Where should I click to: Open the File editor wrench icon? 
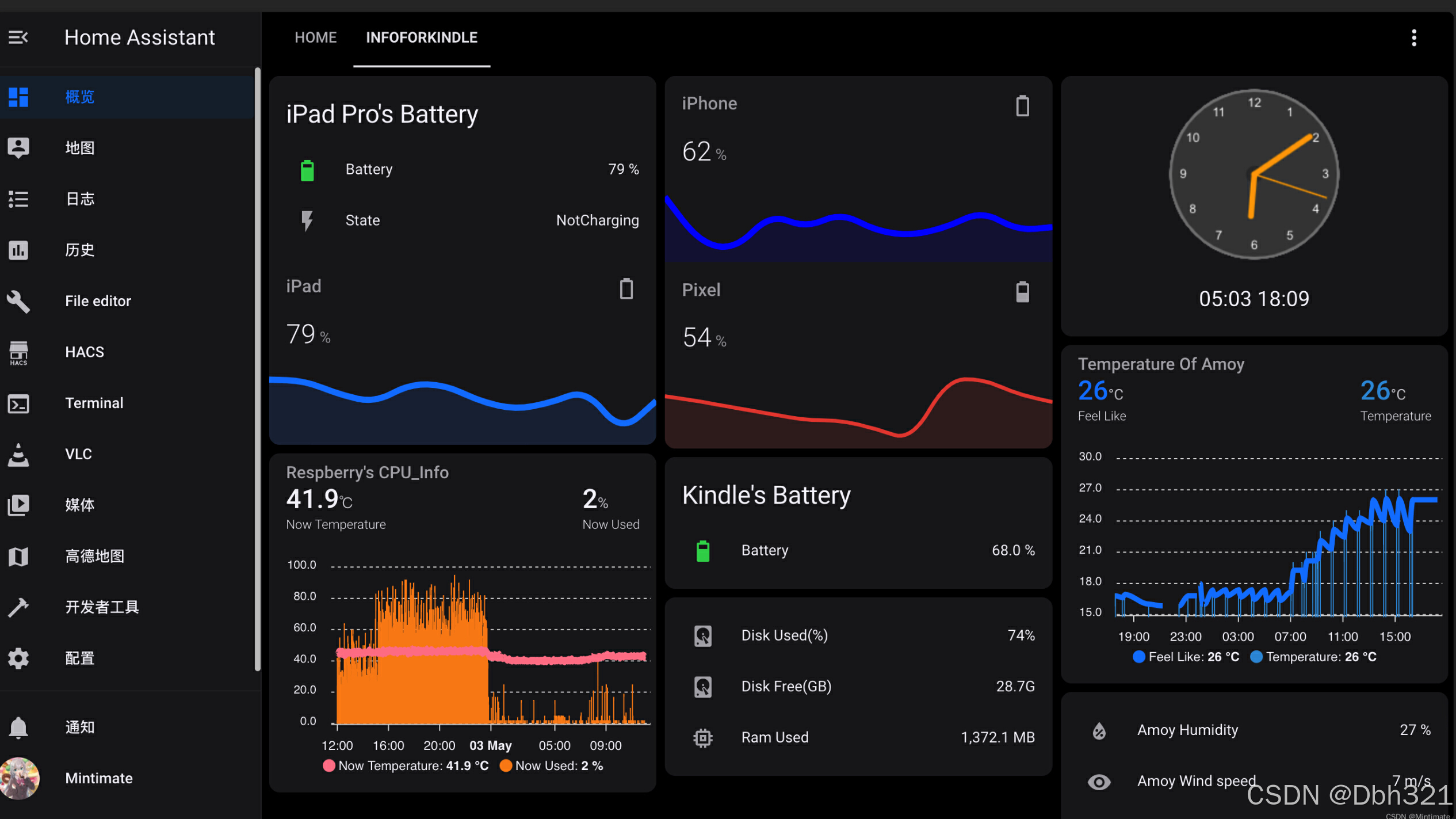[18, 302]
